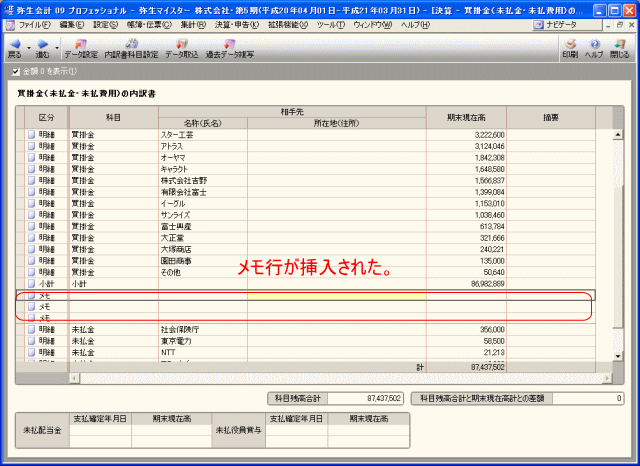Click the 未払配当金 first 支払確定年月日 field
The image size is (640, 466).
(100, 430)
